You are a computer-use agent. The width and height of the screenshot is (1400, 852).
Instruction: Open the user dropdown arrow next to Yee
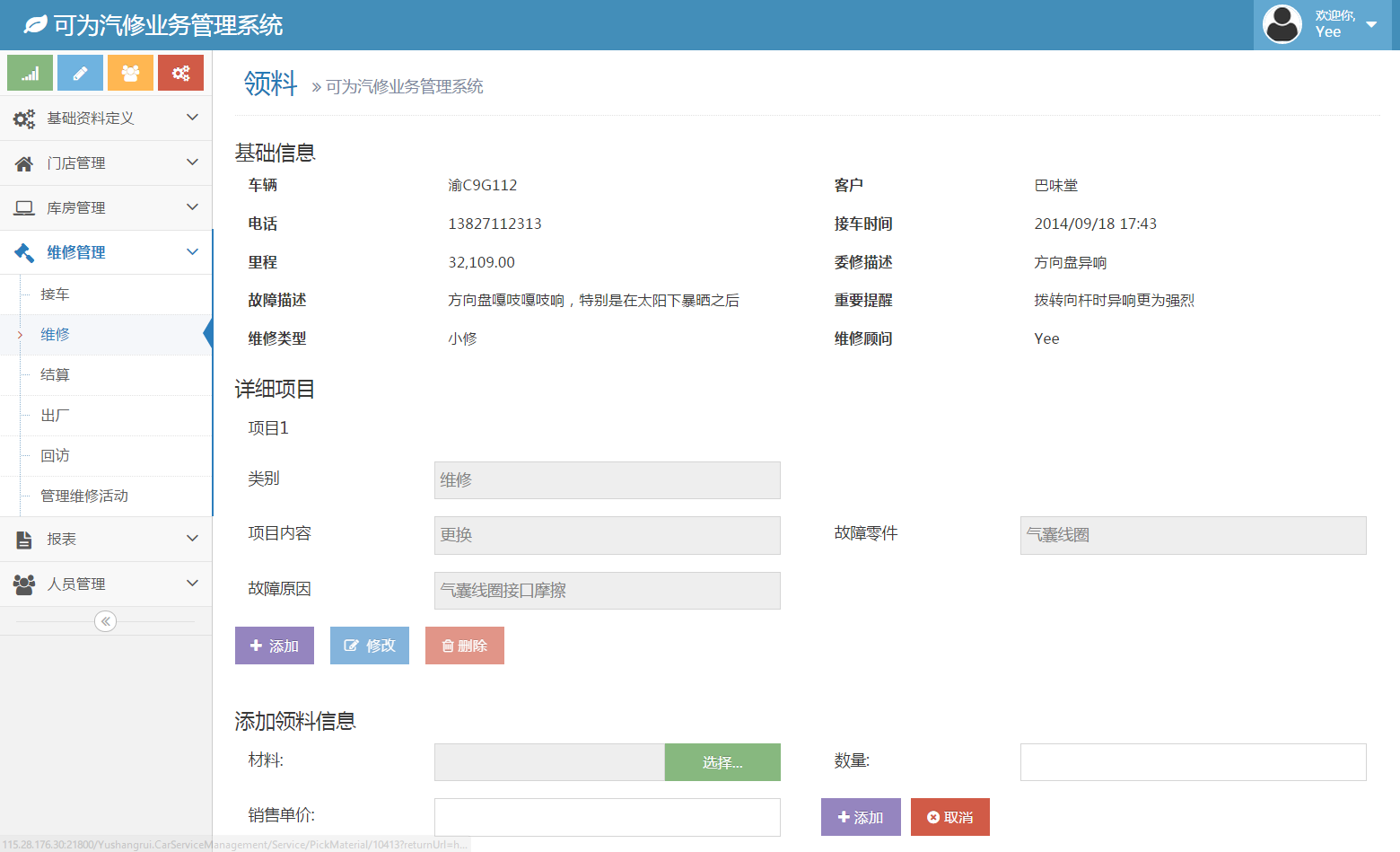1371,25
